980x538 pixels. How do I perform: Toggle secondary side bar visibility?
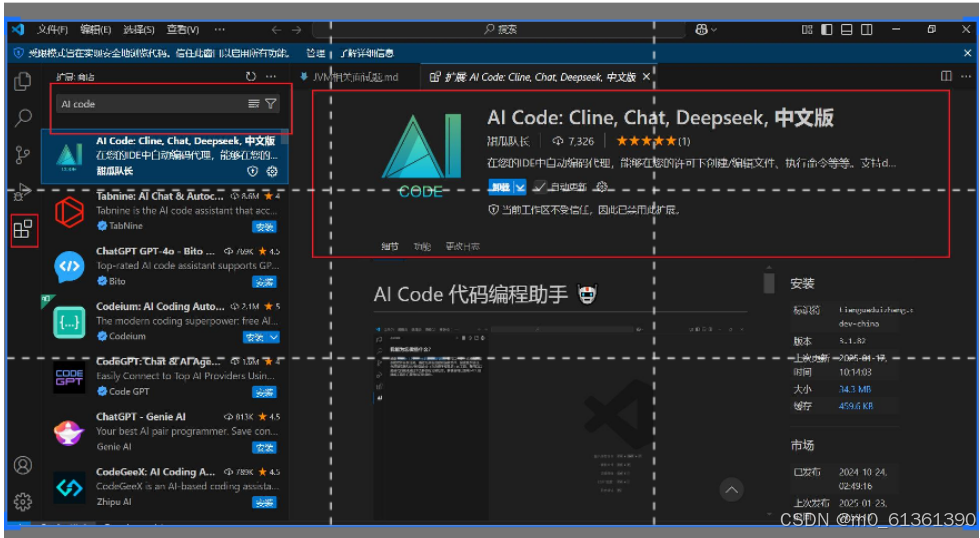pyautogui.click(x=866, y=29)
